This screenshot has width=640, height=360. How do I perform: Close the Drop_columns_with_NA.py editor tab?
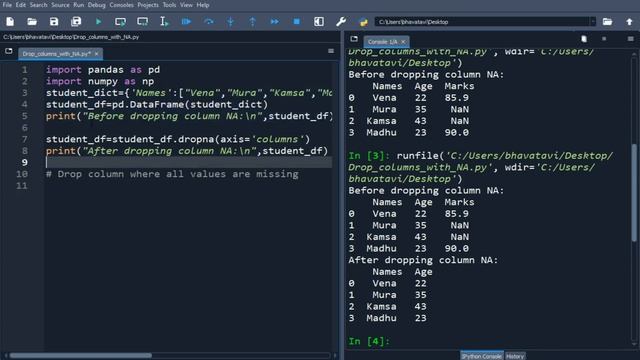[97, 53]
